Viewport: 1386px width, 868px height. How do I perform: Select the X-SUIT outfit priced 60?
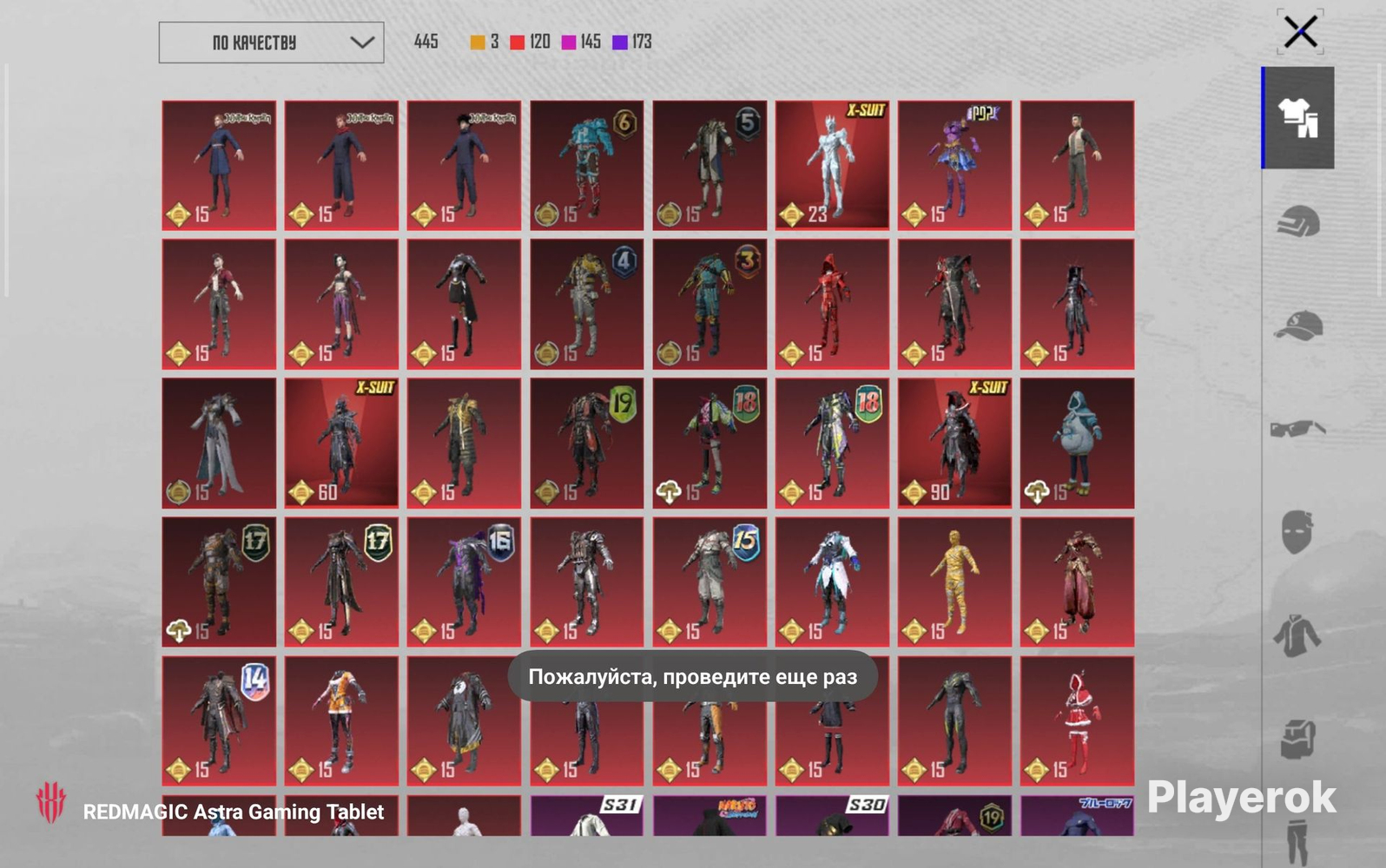(x=341, y=443)
